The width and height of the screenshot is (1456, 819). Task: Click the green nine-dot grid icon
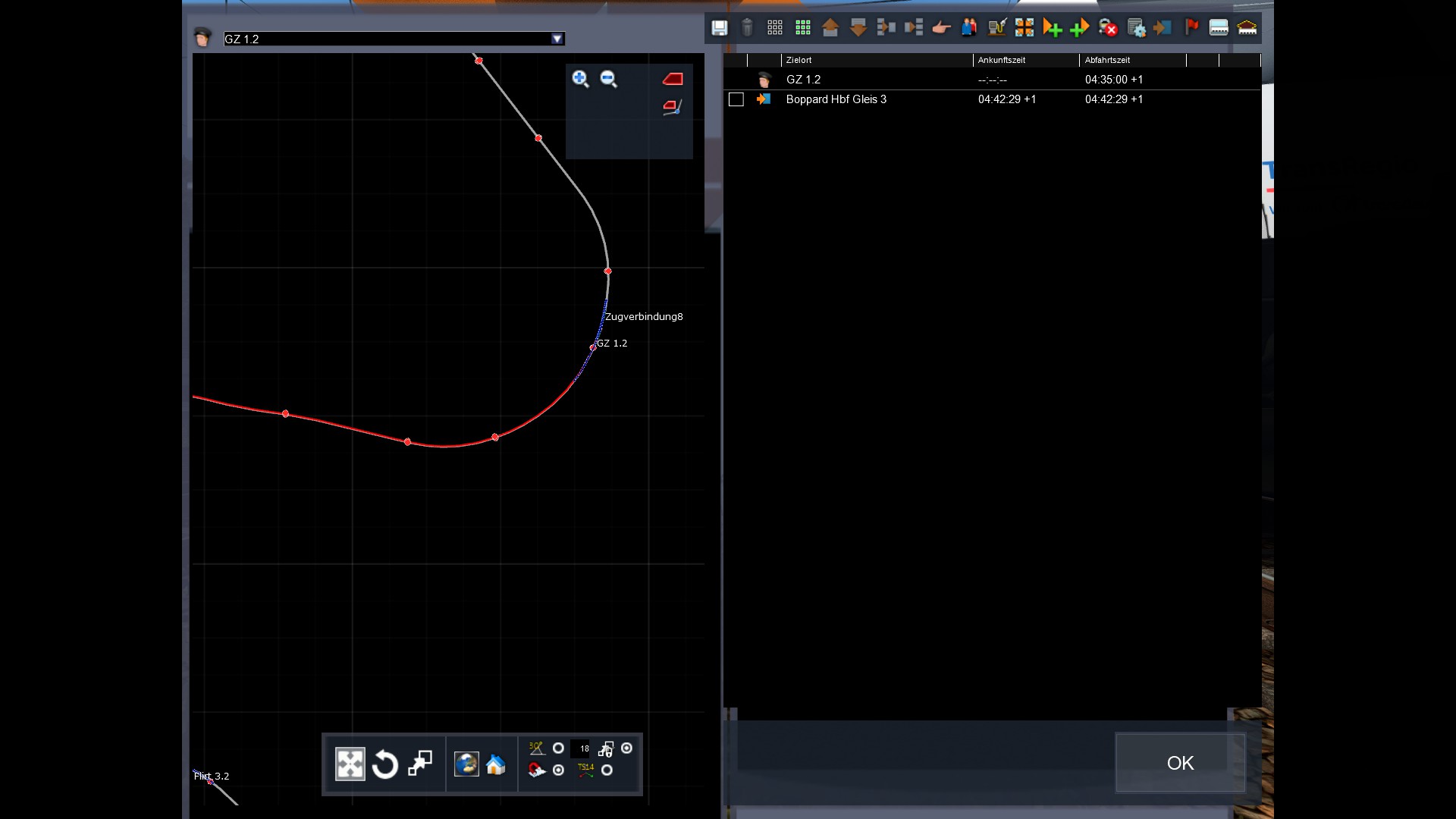click(x=802, y=28)
